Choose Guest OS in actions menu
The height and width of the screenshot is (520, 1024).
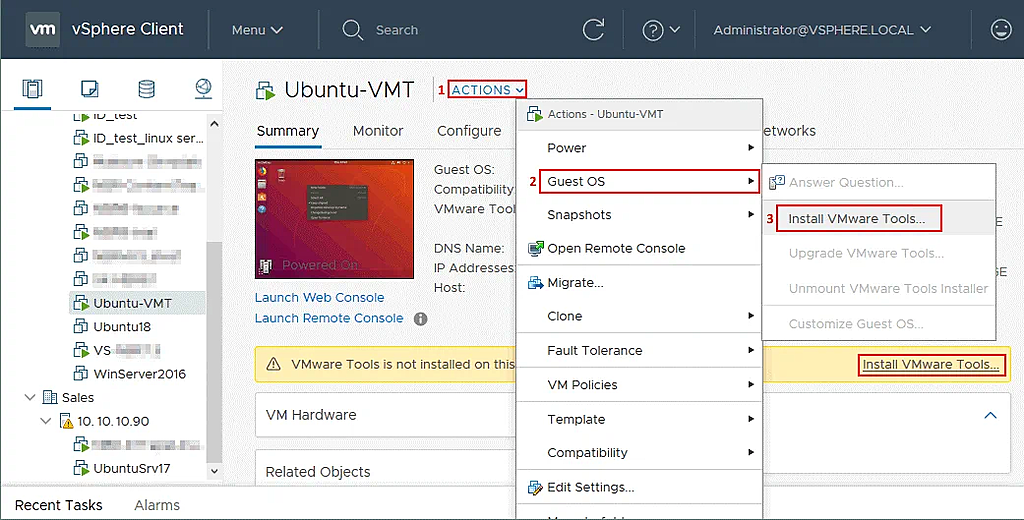(x=650, y=182)
